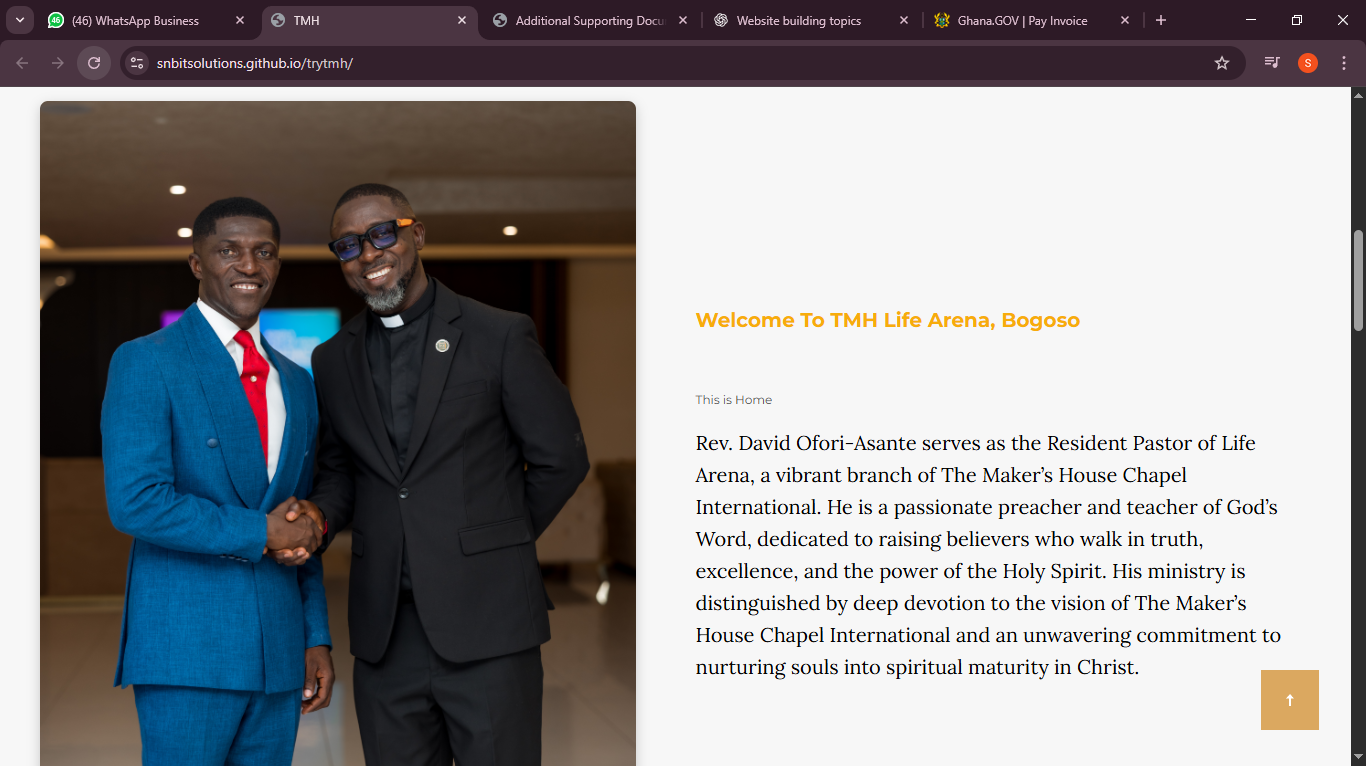Open the media control icon

tap(1272, 63)
